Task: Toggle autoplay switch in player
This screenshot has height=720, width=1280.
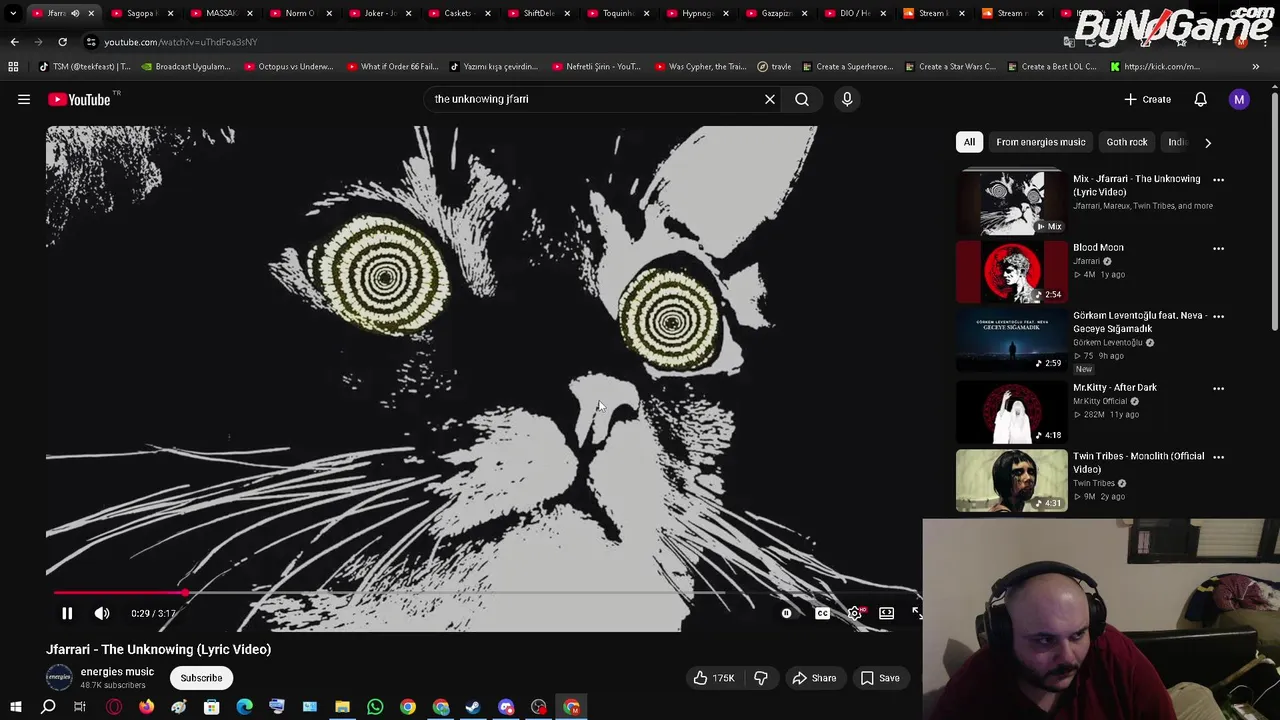Action: tap(786, 613)
